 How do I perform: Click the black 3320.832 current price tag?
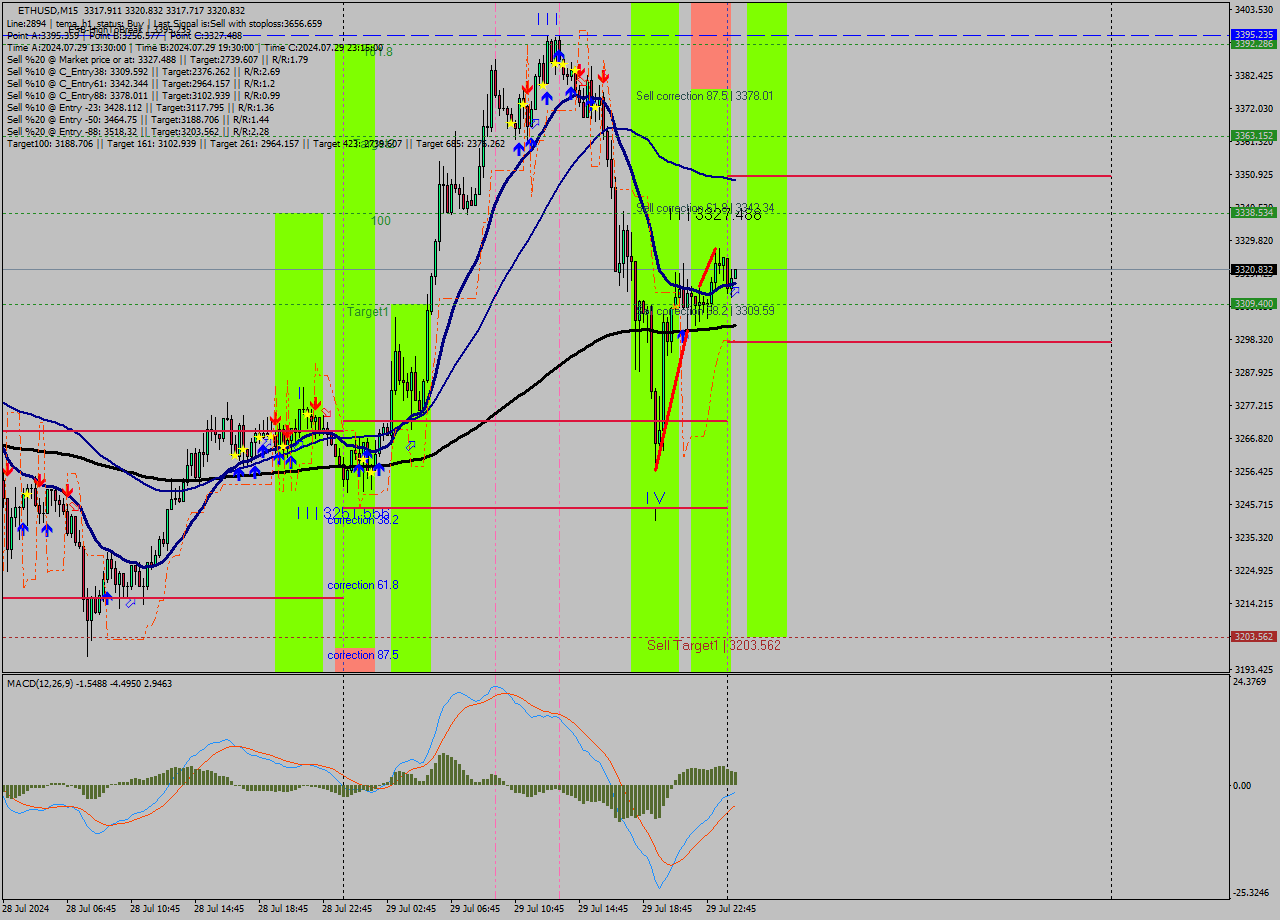(x=1253, y=270)
